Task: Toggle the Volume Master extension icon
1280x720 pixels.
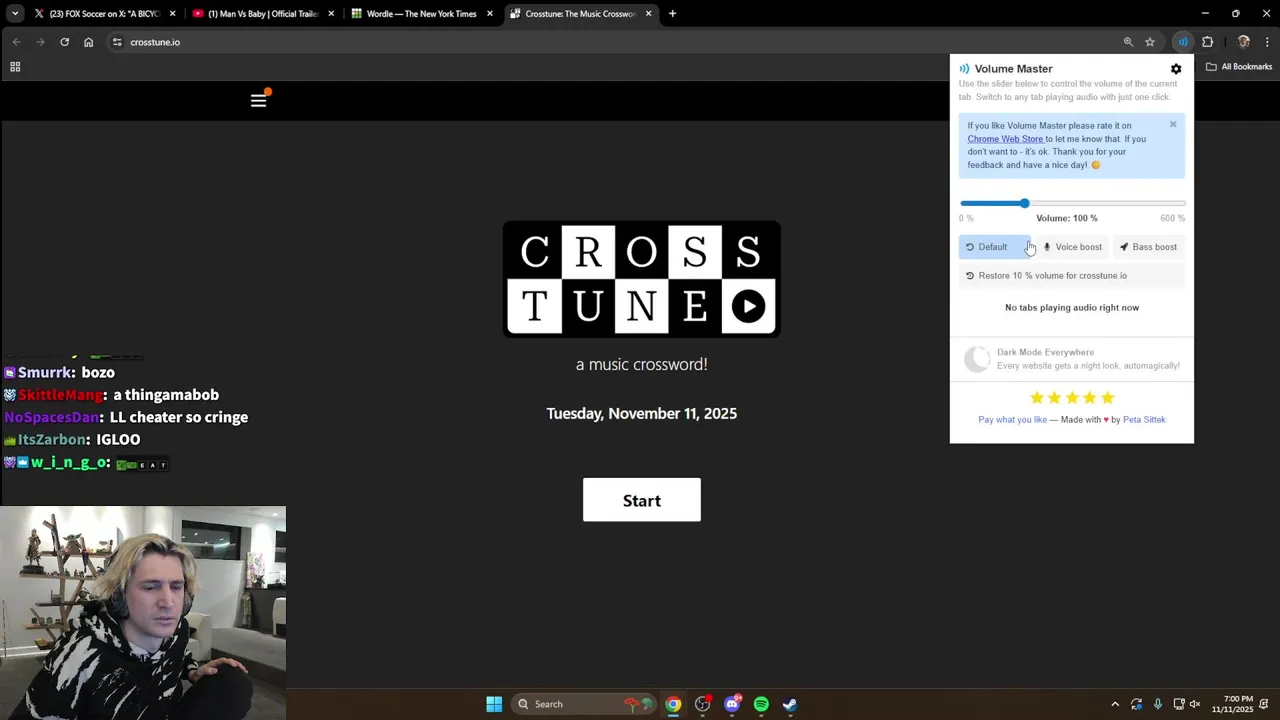Action: click(1183, 42)
